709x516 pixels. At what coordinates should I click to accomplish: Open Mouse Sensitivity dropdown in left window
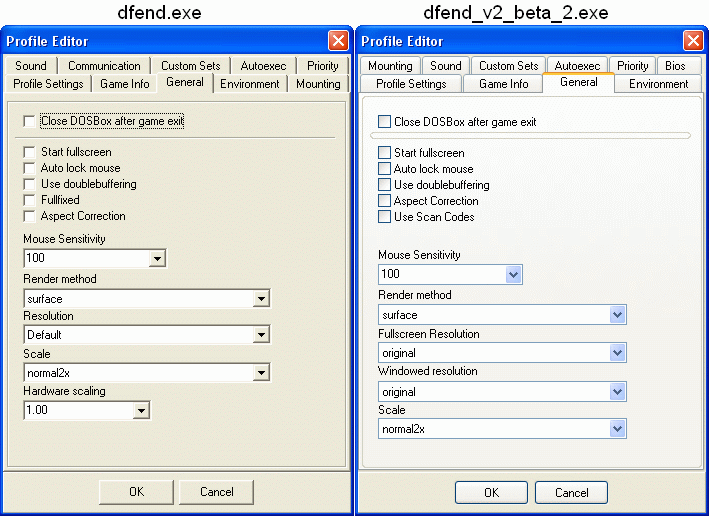coord(157,259)
